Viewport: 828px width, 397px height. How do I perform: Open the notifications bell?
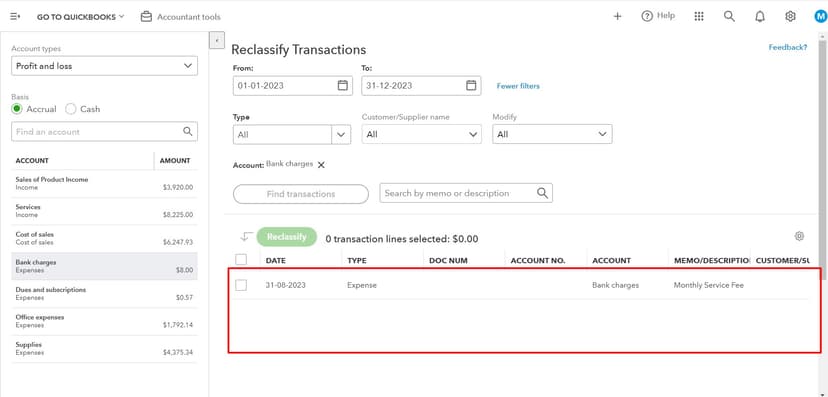tap(759, 17)
